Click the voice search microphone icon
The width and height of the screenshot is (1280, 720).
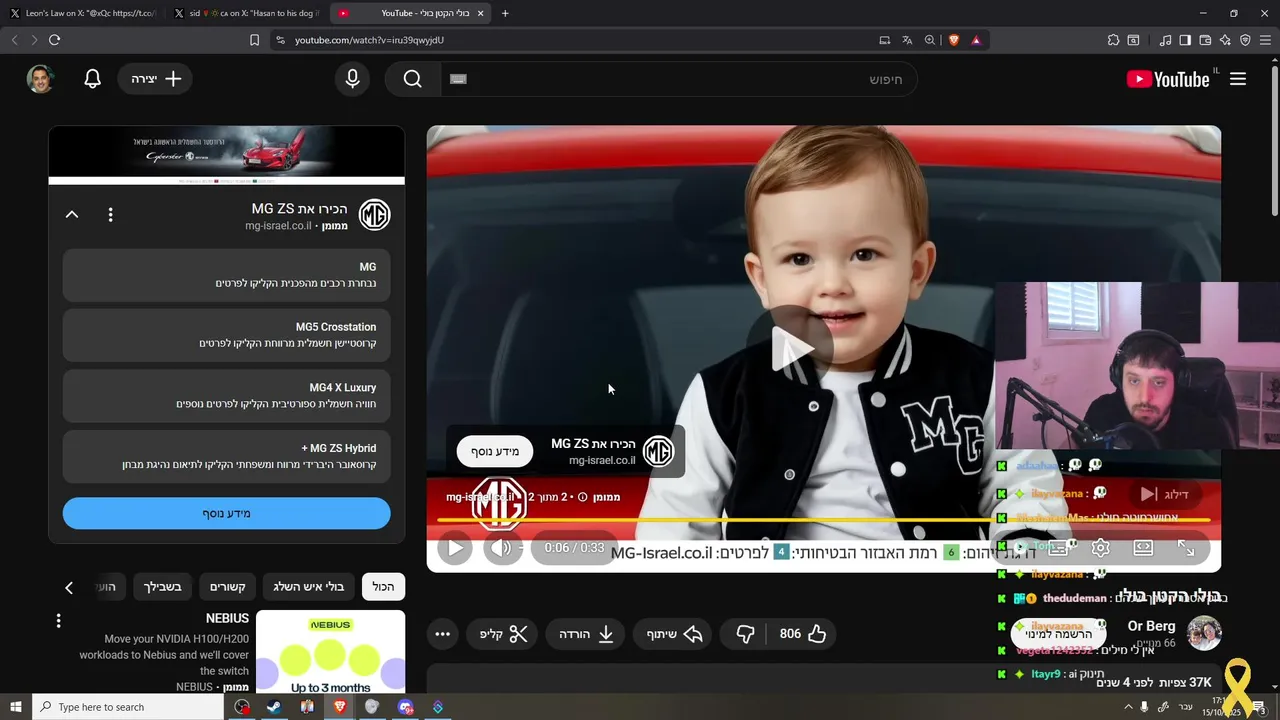click(352, 79)
